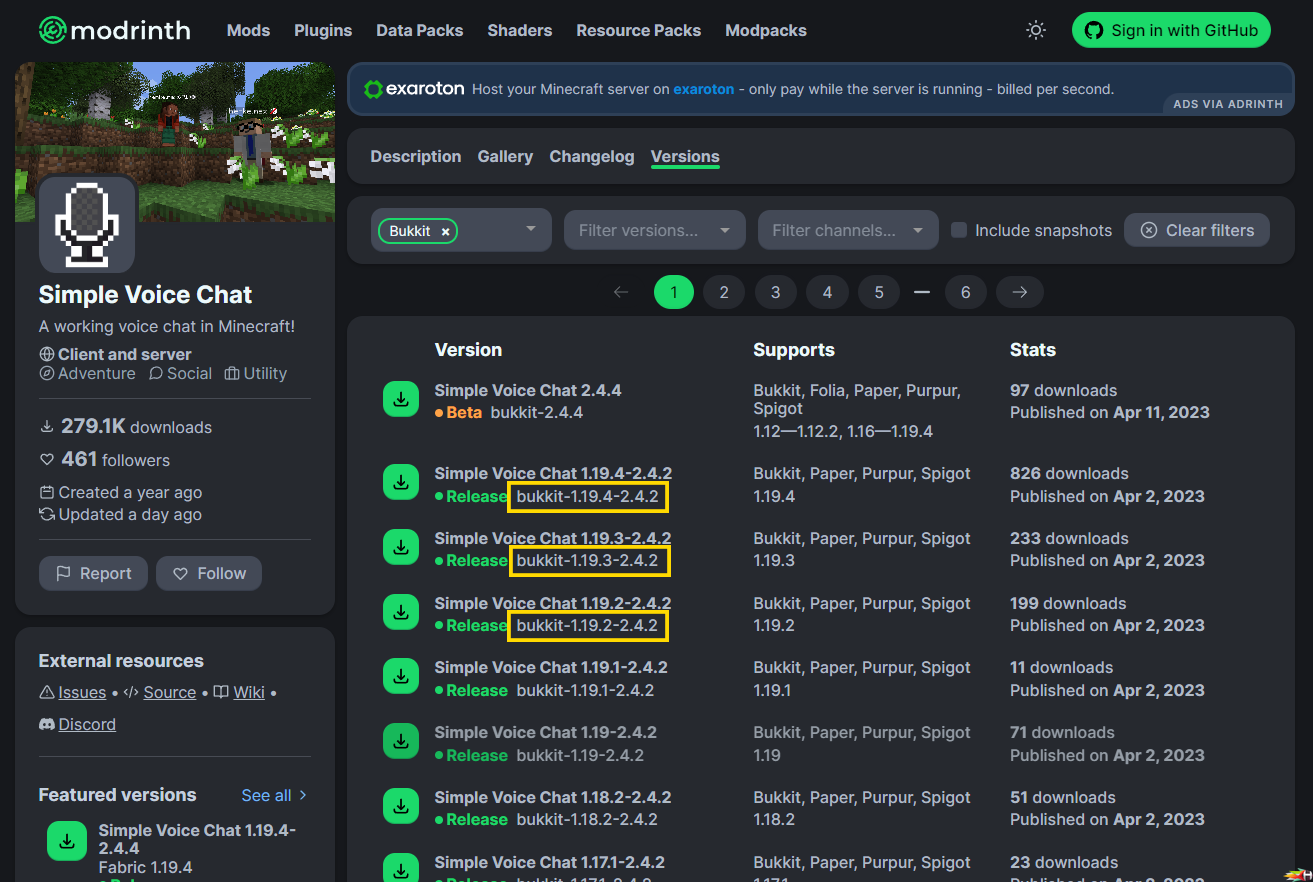Open exaroton link in ad text
The image size is (1313, 882).
[x=703, y=89]
